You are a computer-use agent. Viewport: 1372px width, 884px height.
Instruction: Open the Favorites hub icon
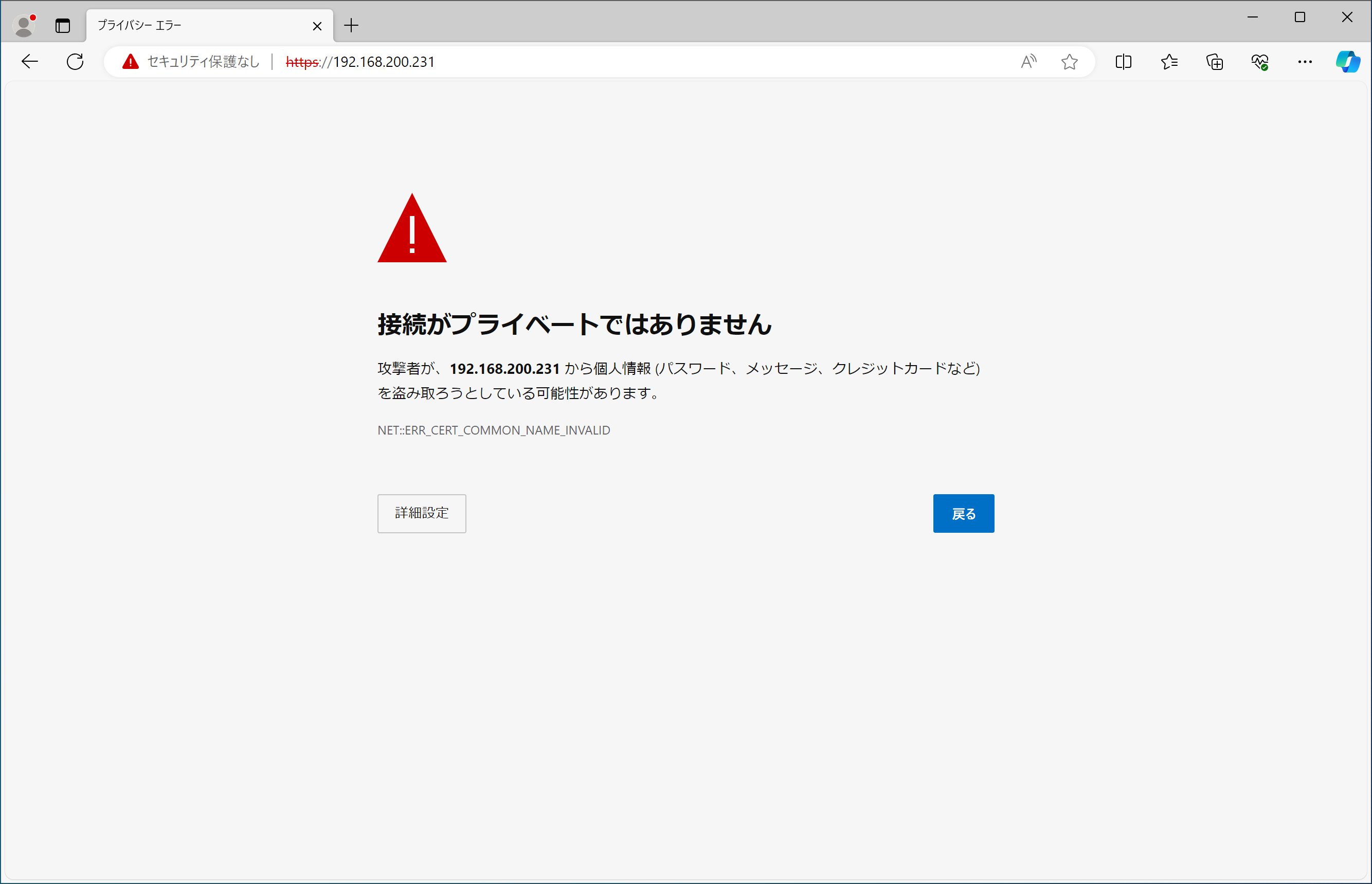point(1169,61)
